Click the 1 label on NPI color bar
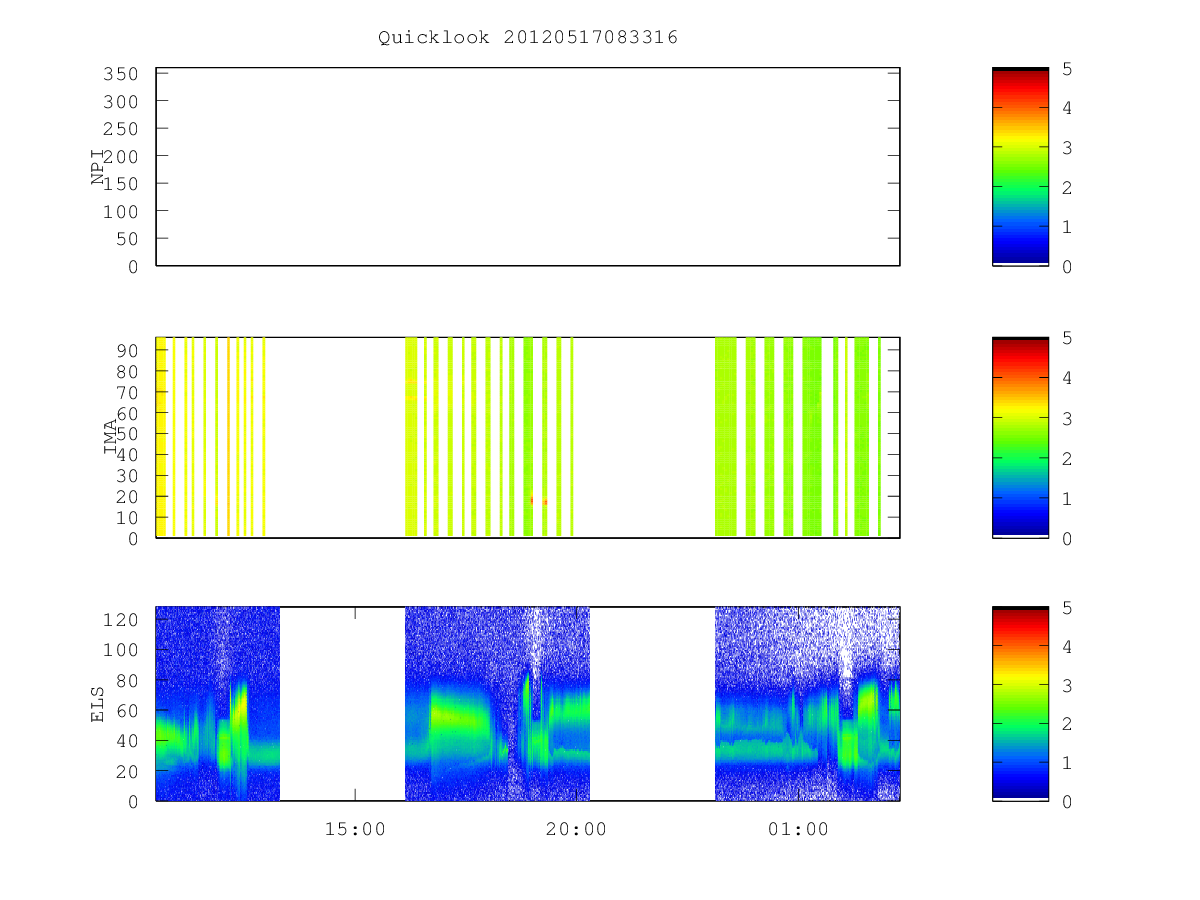 click(1067, 226)
